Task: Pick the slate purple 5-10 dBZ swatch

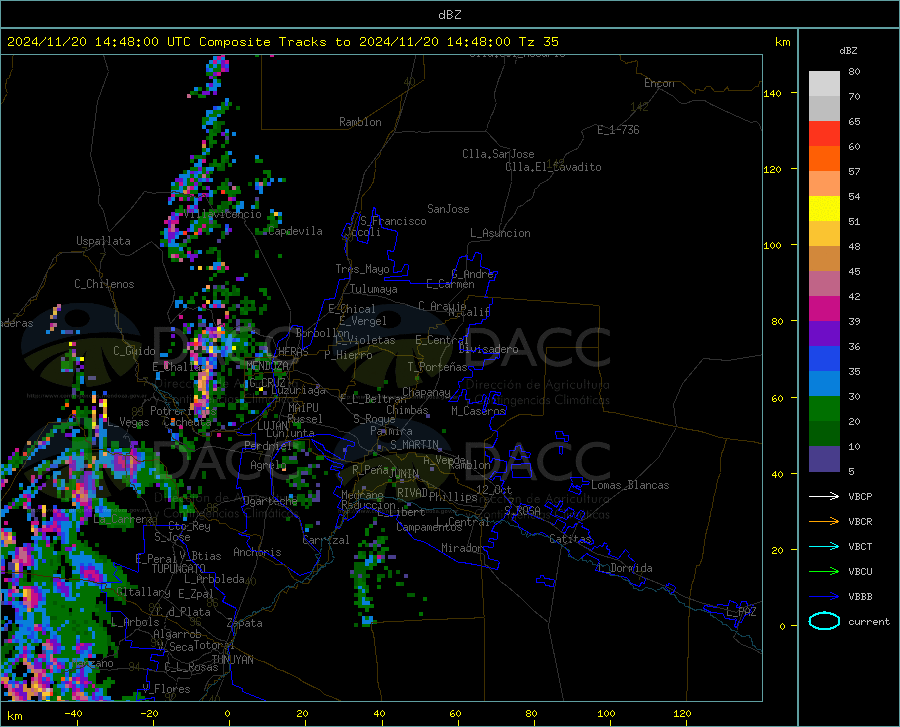Action: click(x=824, y=459)
